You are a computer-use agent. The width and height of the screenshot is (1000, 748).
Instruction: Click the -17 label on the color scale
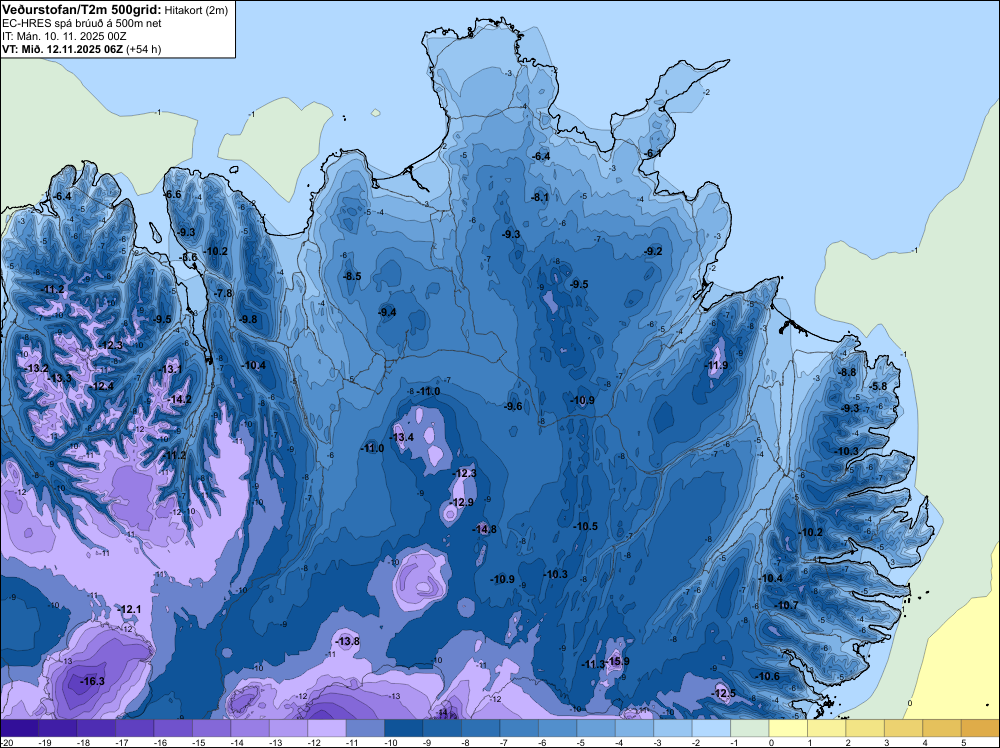[122, 742]
